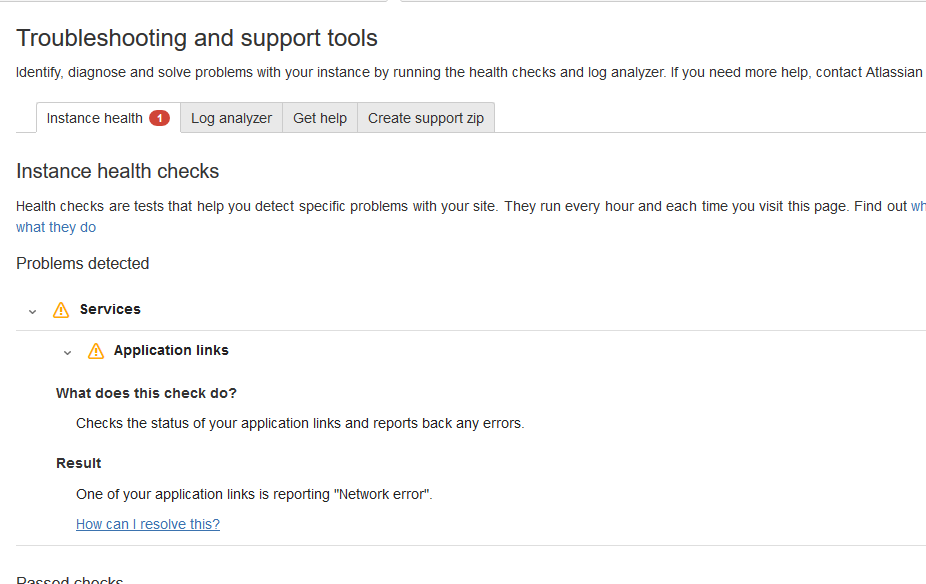Click 'What does this check do?' label
Viewport: 926px width, 584px height.
click(146, 393)
